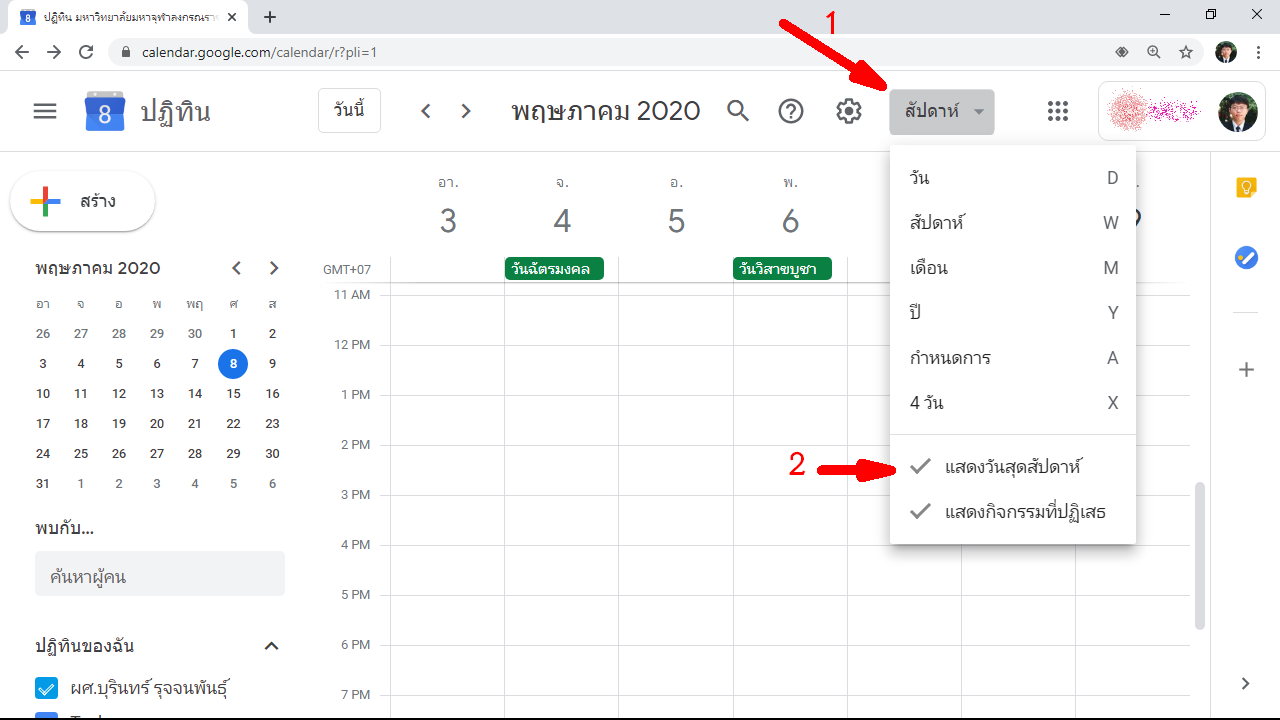Click the วันนี้ (today) button
The height and width of the screenshot is (720, 1280).
coord(349,111)
